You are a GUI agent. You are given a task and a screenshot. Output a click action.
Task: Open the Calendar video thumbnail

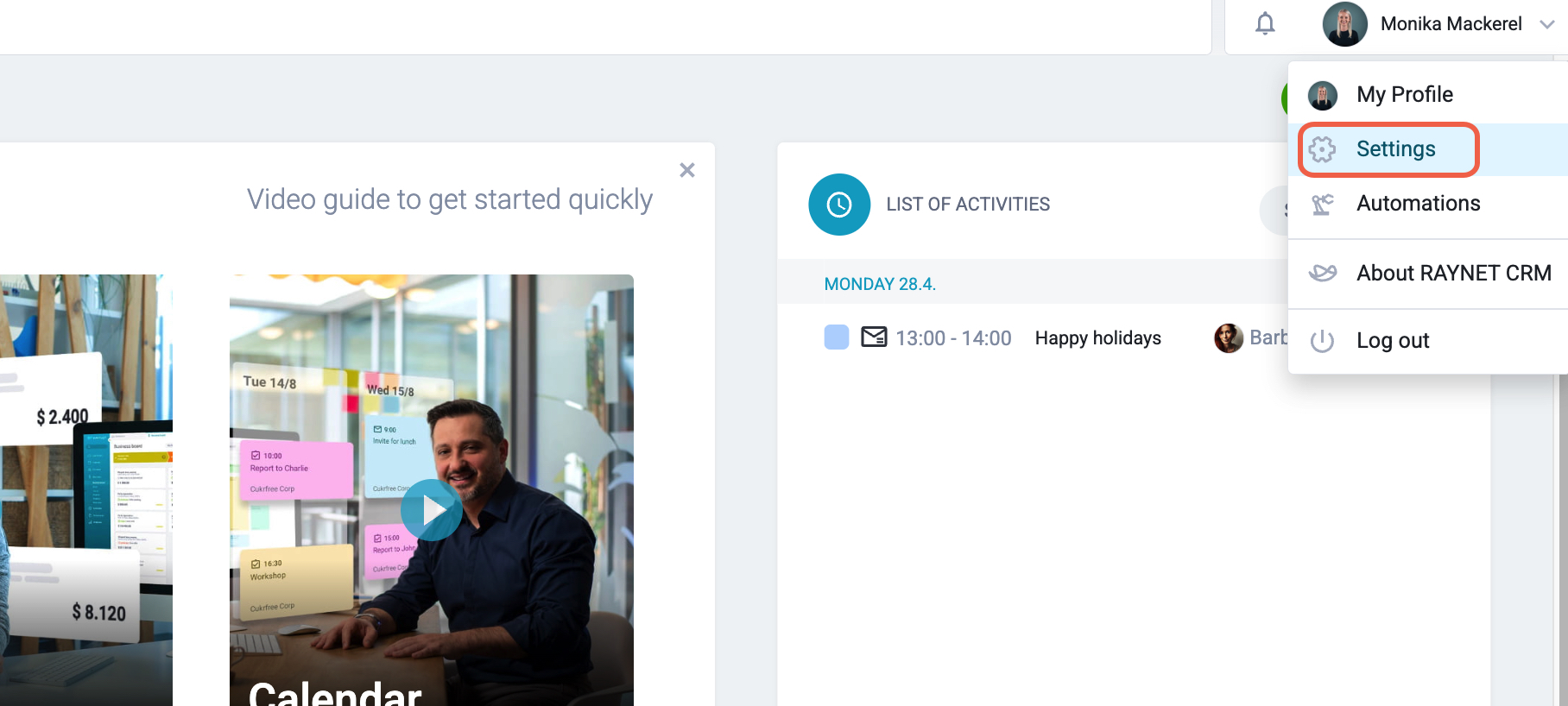coord(432,490)
